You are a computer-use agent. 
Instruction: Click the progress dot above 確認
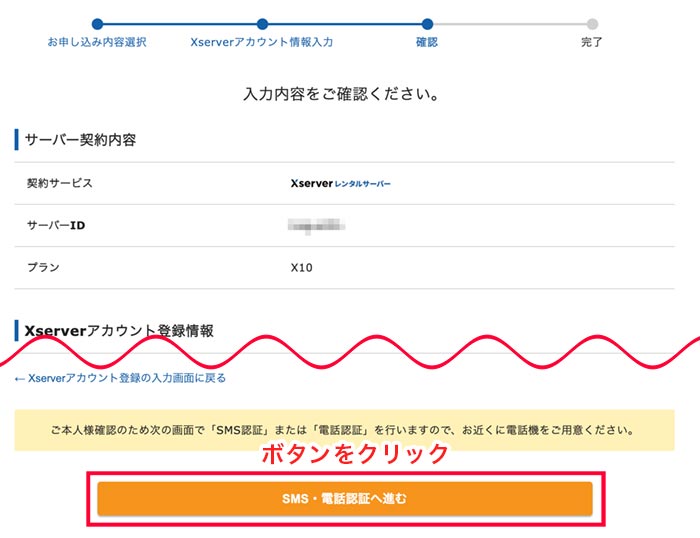pos(427,24)
